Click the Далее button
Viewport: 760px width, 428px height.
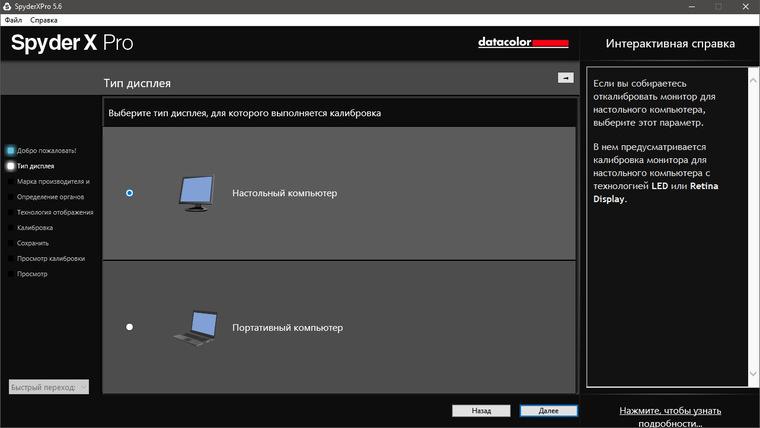click(549, 411)
